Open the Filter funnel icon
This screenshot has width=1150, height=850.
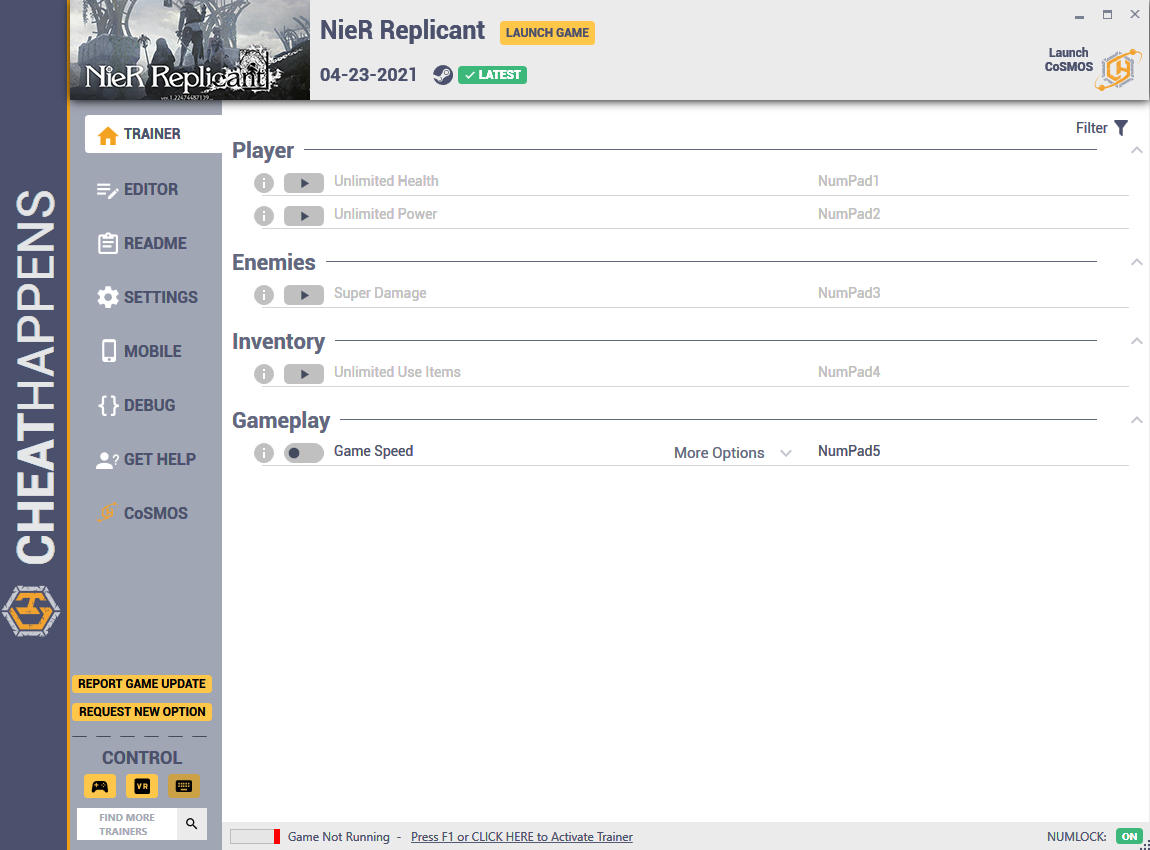[x=1121, y=128]
